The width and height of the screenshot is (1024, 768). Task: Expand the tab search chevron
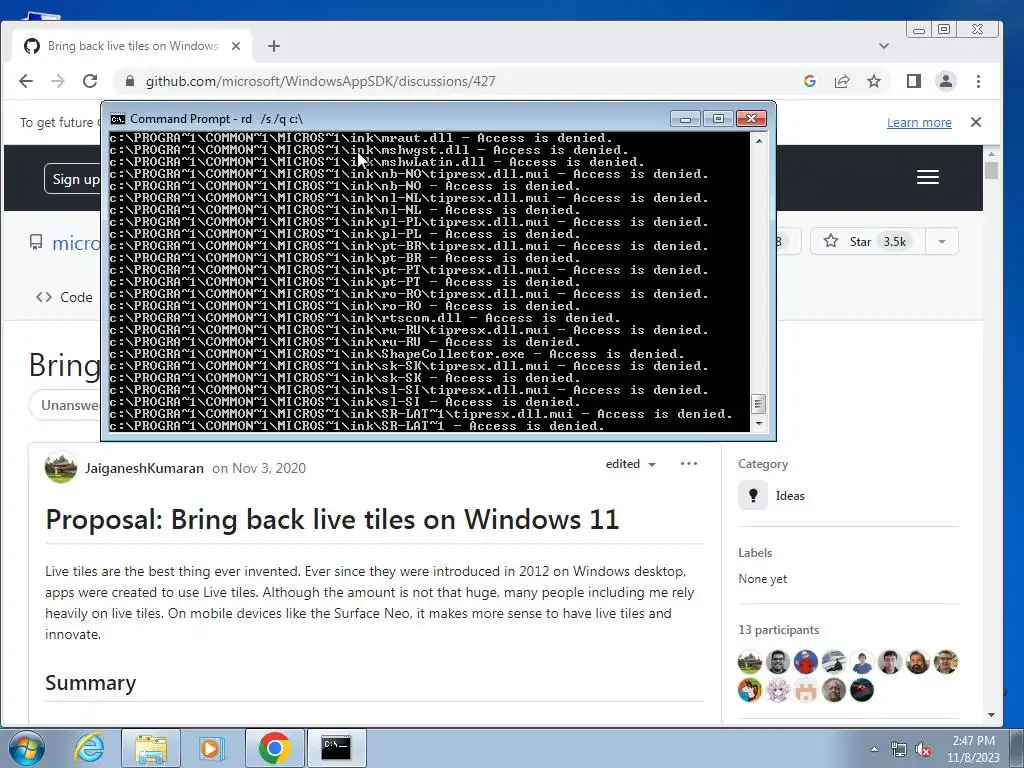(884, 46)
